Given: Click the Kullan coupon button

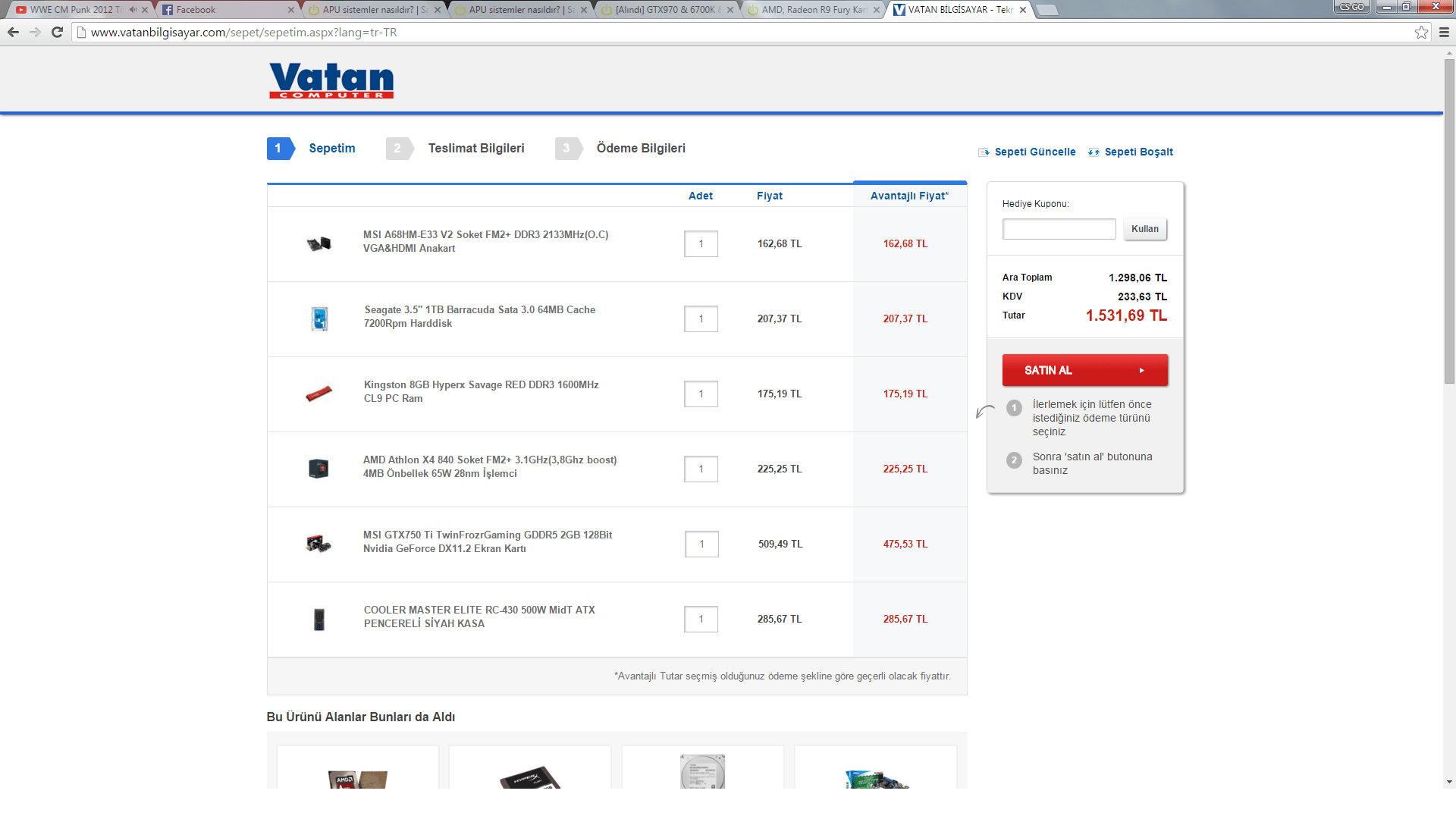Looking at the screenshot, I should point(1144,229).
